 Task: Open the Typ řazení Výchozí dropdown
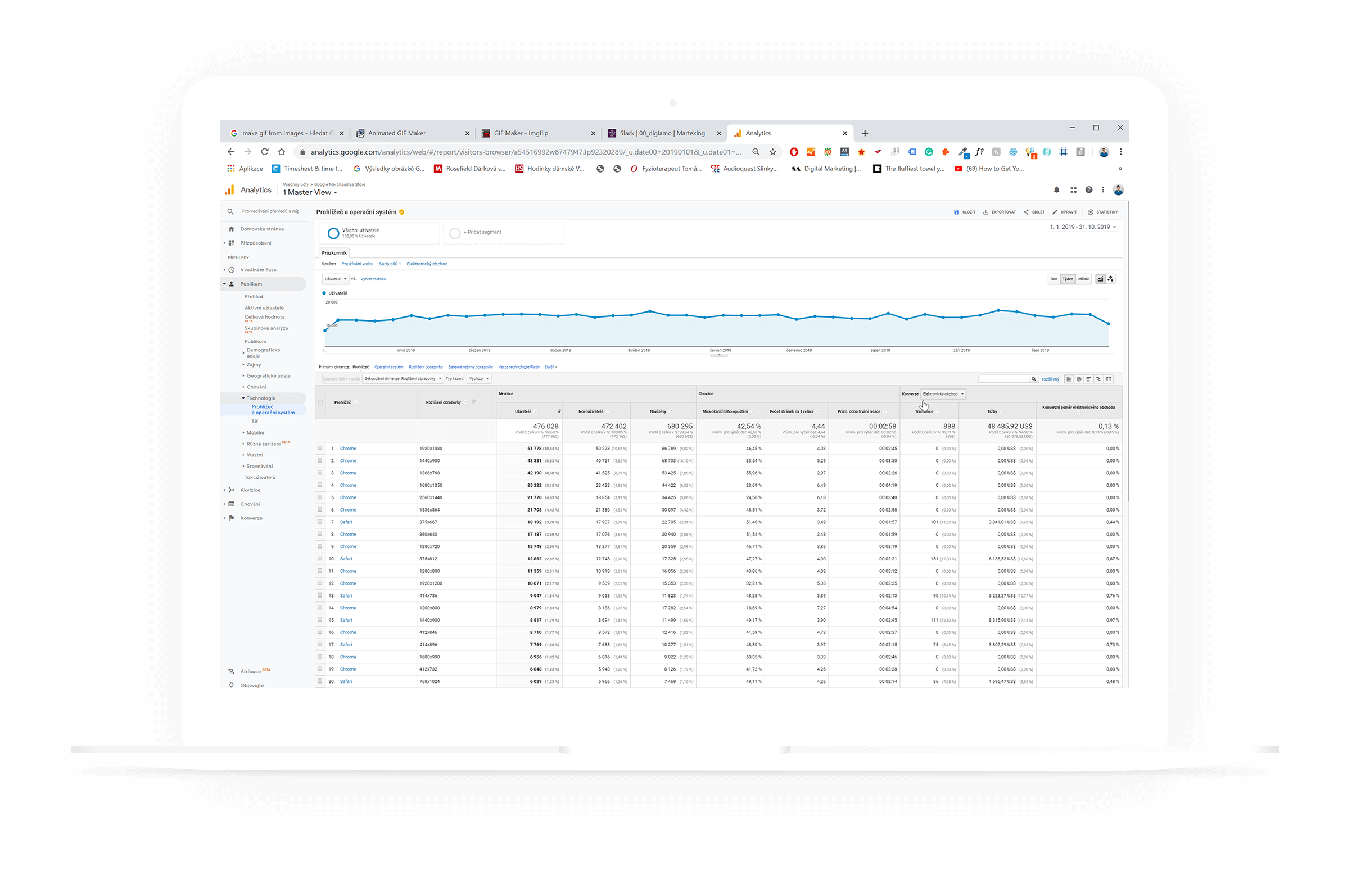[x=479, y=379]
